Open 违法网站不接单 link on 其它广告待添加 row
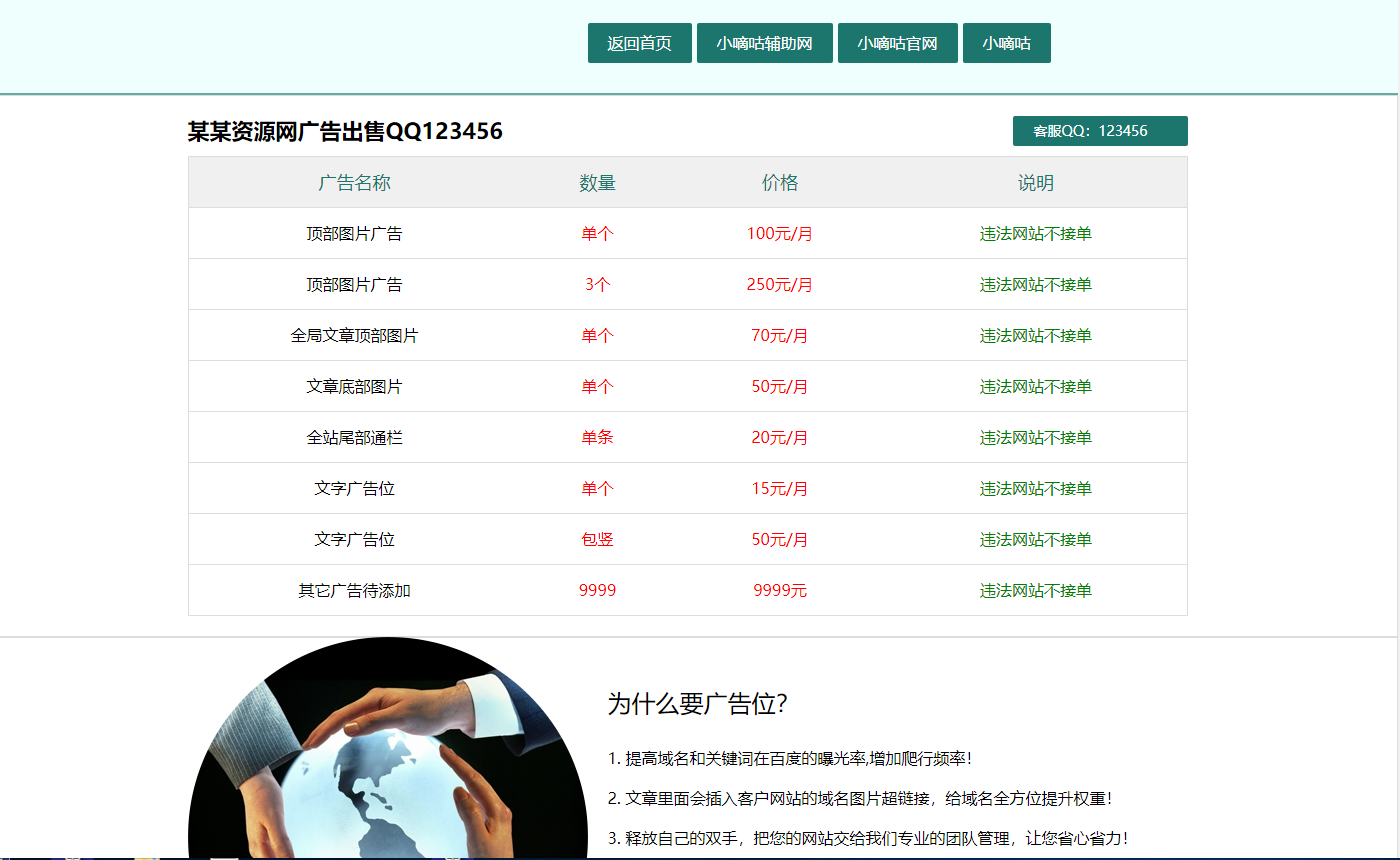This screenshot has width=1400, height=860. pyautogui.click(x=1034, y=590)
